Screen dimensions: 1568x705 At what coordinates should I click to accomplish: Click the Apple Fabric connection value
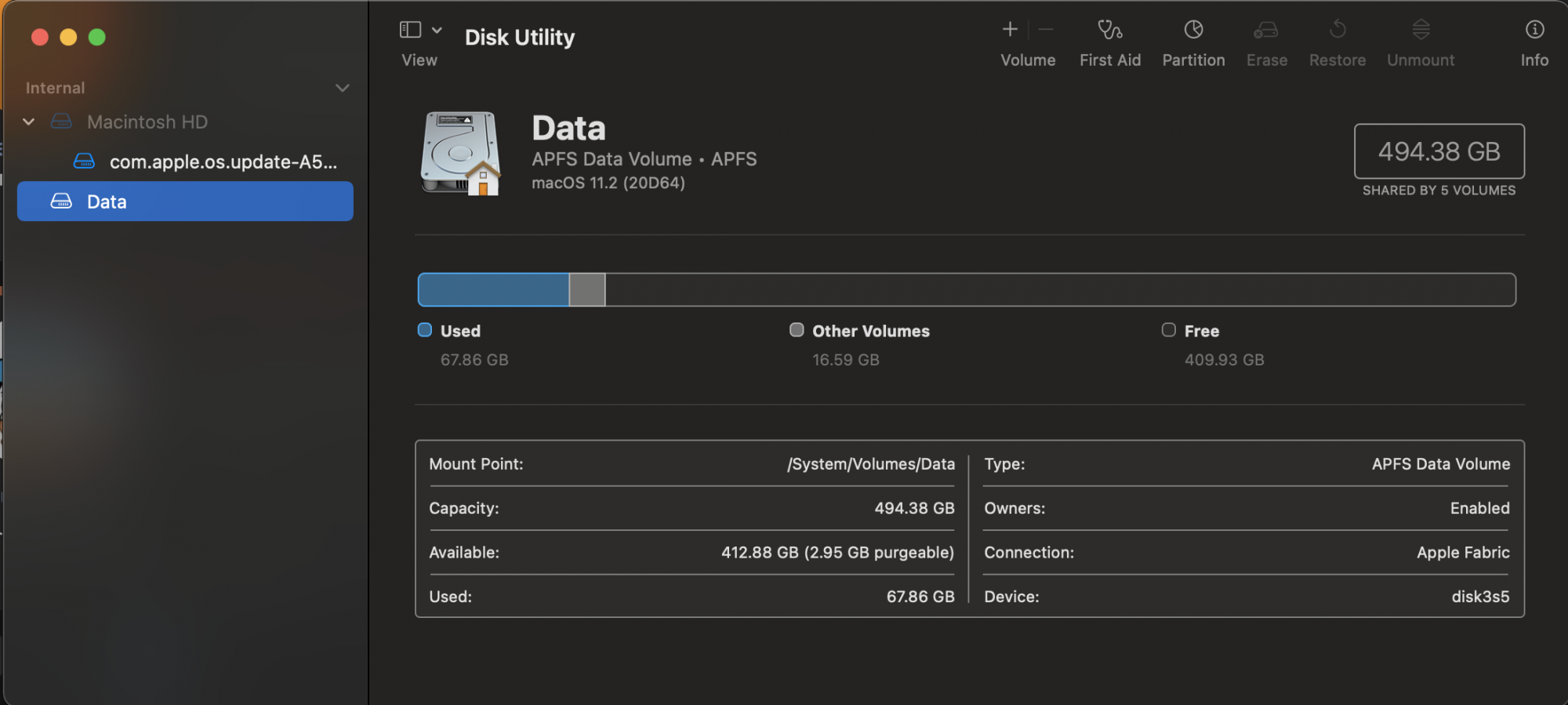click(1463, 553)
